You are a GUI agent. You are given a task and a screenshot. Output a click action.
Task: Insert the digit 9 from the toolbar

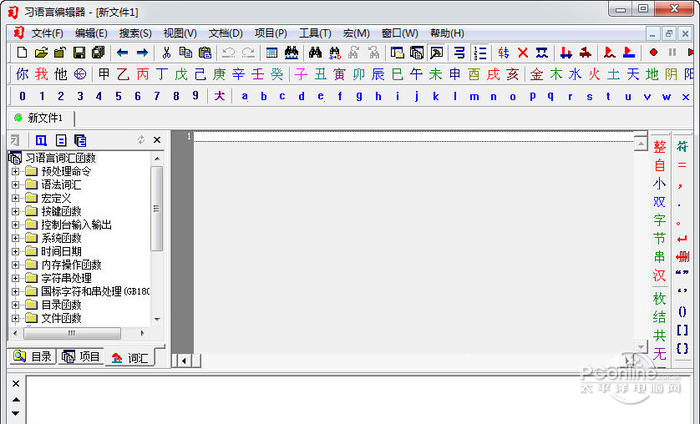tap(195, 96)
